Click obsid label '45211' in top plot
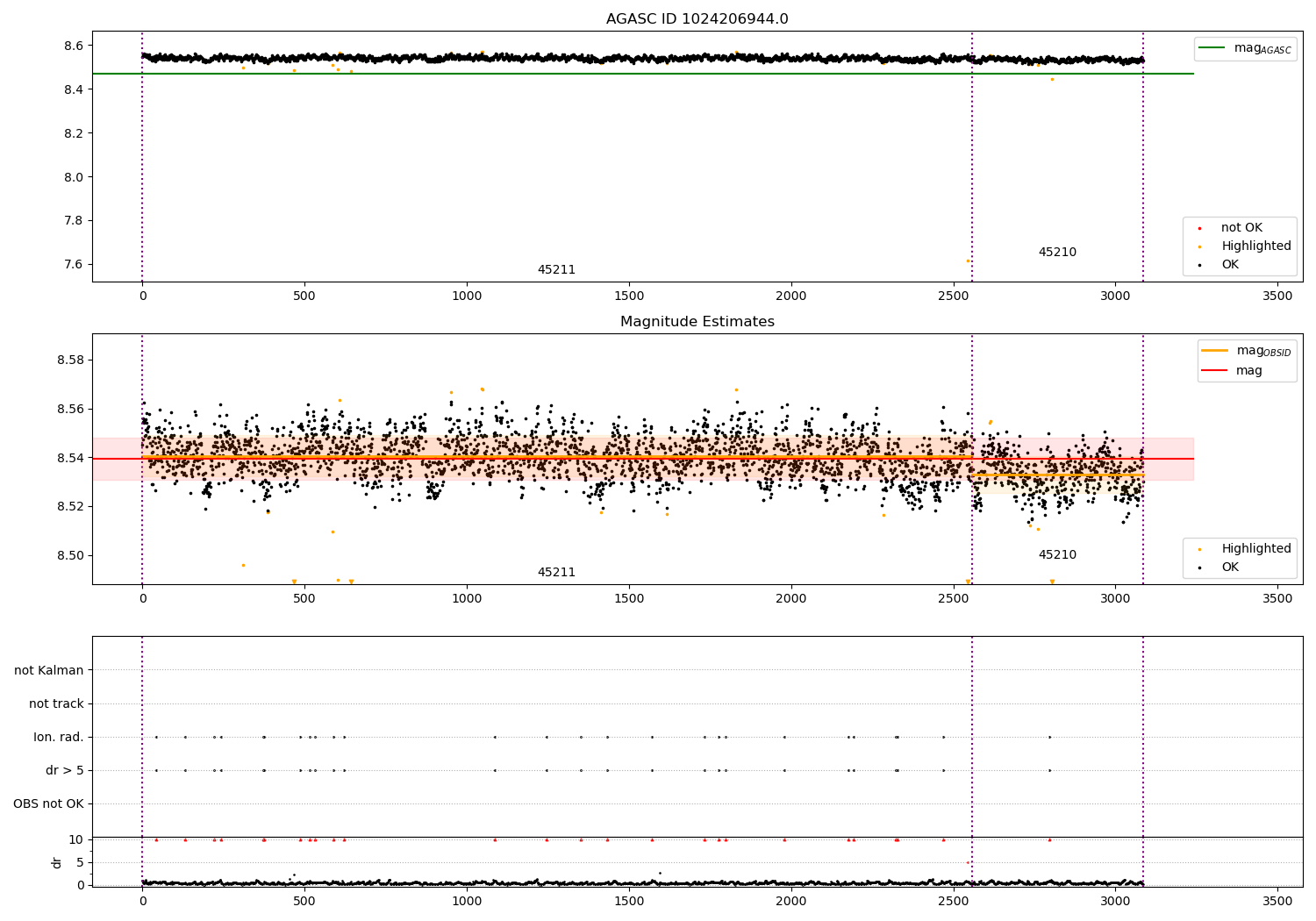Screen dimensions: 1316x921 tap(556, 270)
